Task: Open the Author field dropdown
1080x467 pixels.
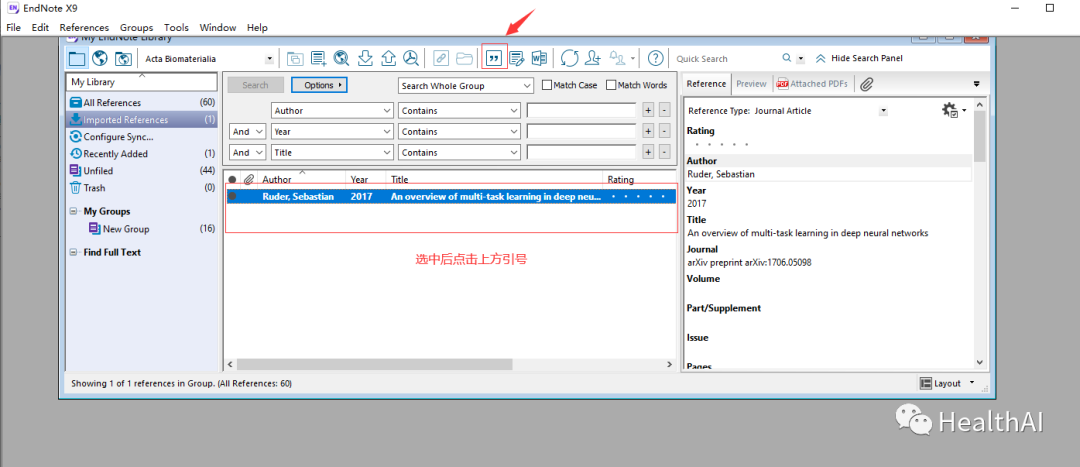Action: (332, 110)
